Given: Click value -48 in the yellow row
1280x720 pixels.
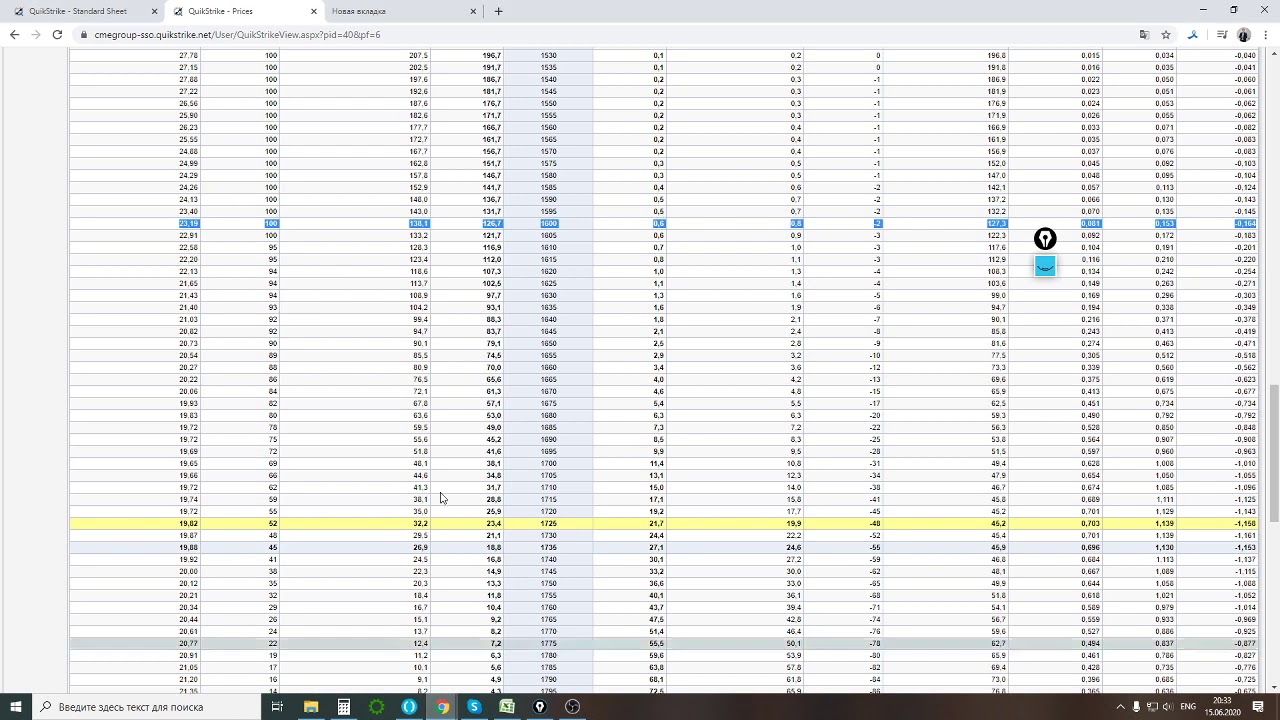Looking at the screenshot, I should 875,523.
